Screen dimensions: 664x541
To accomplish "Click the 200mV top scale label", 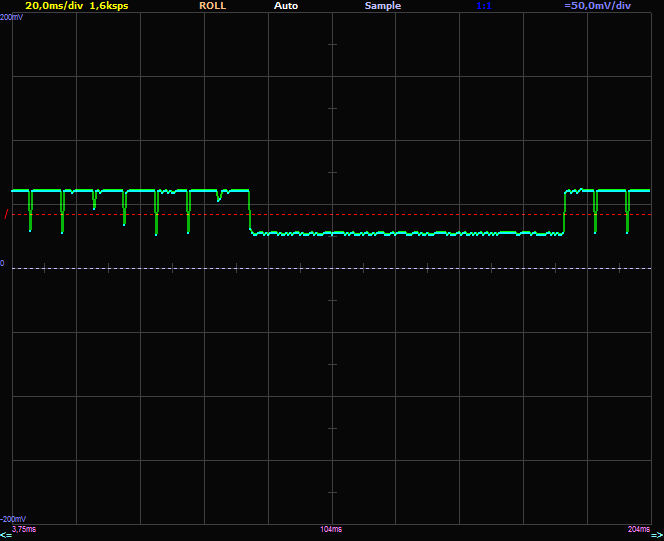I will pos(12,18).
